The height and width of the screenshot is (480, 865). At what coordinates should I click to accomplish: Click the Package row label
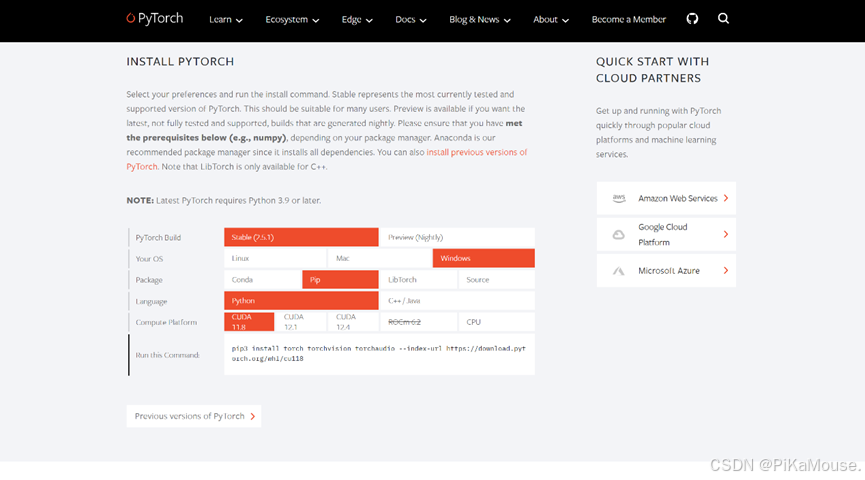click(x=149, y=280)
